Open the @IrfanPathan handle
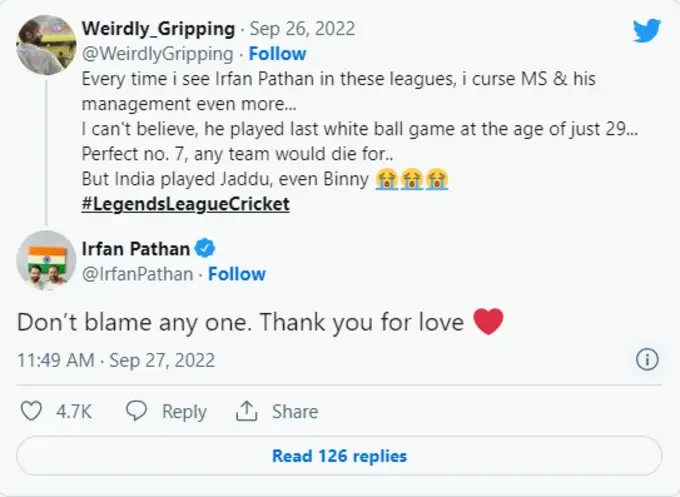The width and height of the screenshot is (680, 497). tap(137, 274)
